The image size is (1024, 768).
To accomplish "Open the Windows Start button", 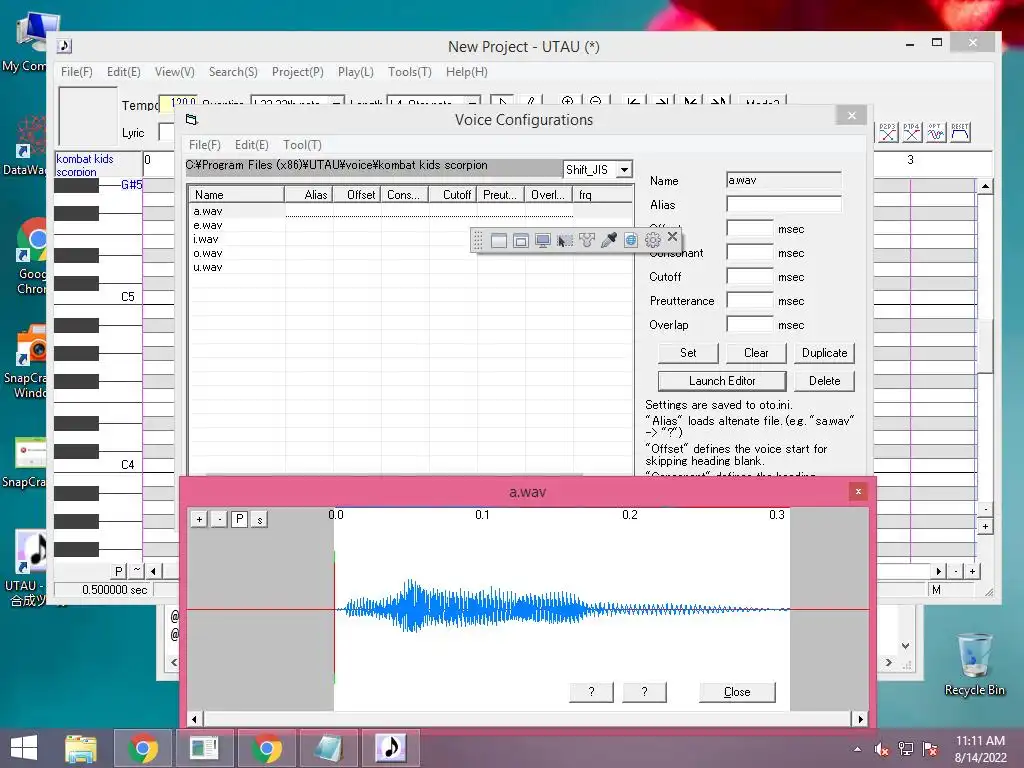I will pos(24,748).
